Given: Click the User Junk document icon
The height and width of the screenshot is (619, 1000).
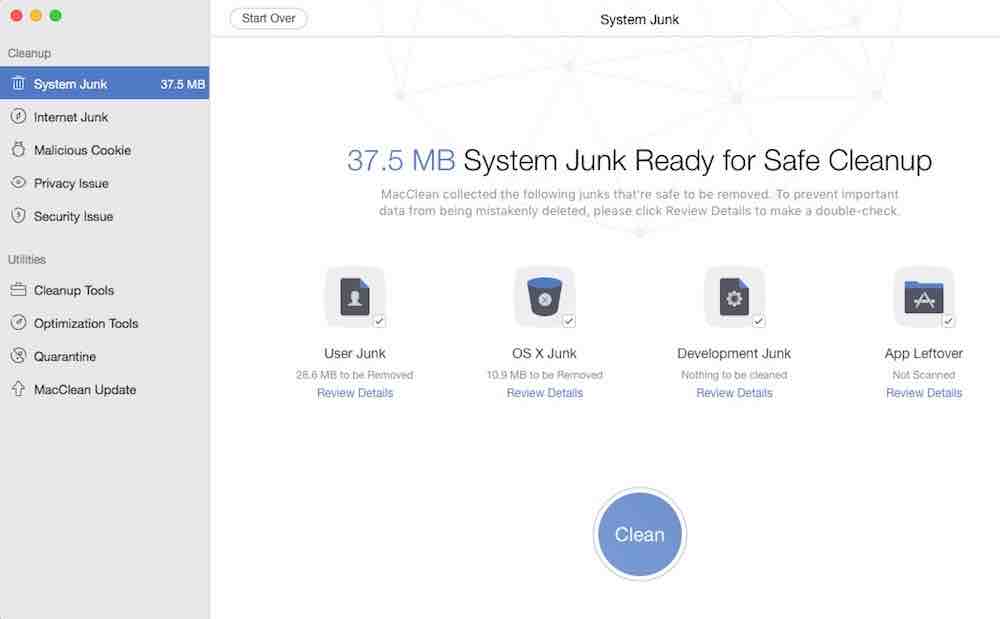Looking at the screenshot, I should (x=355, y=296).
